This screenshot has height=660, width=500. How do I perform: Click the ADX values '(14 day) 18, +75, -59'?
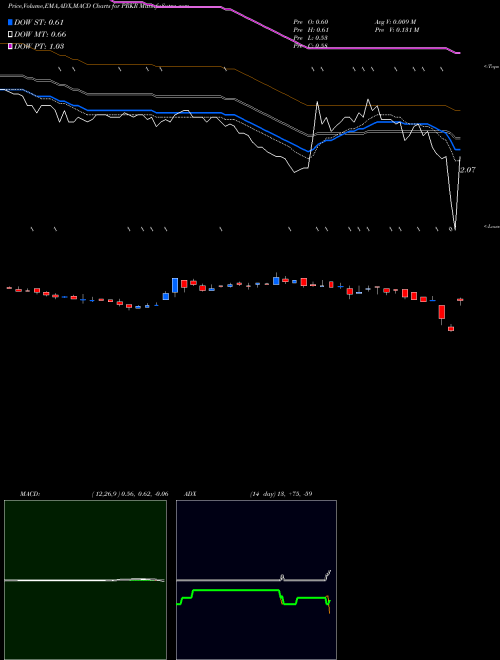281,494
